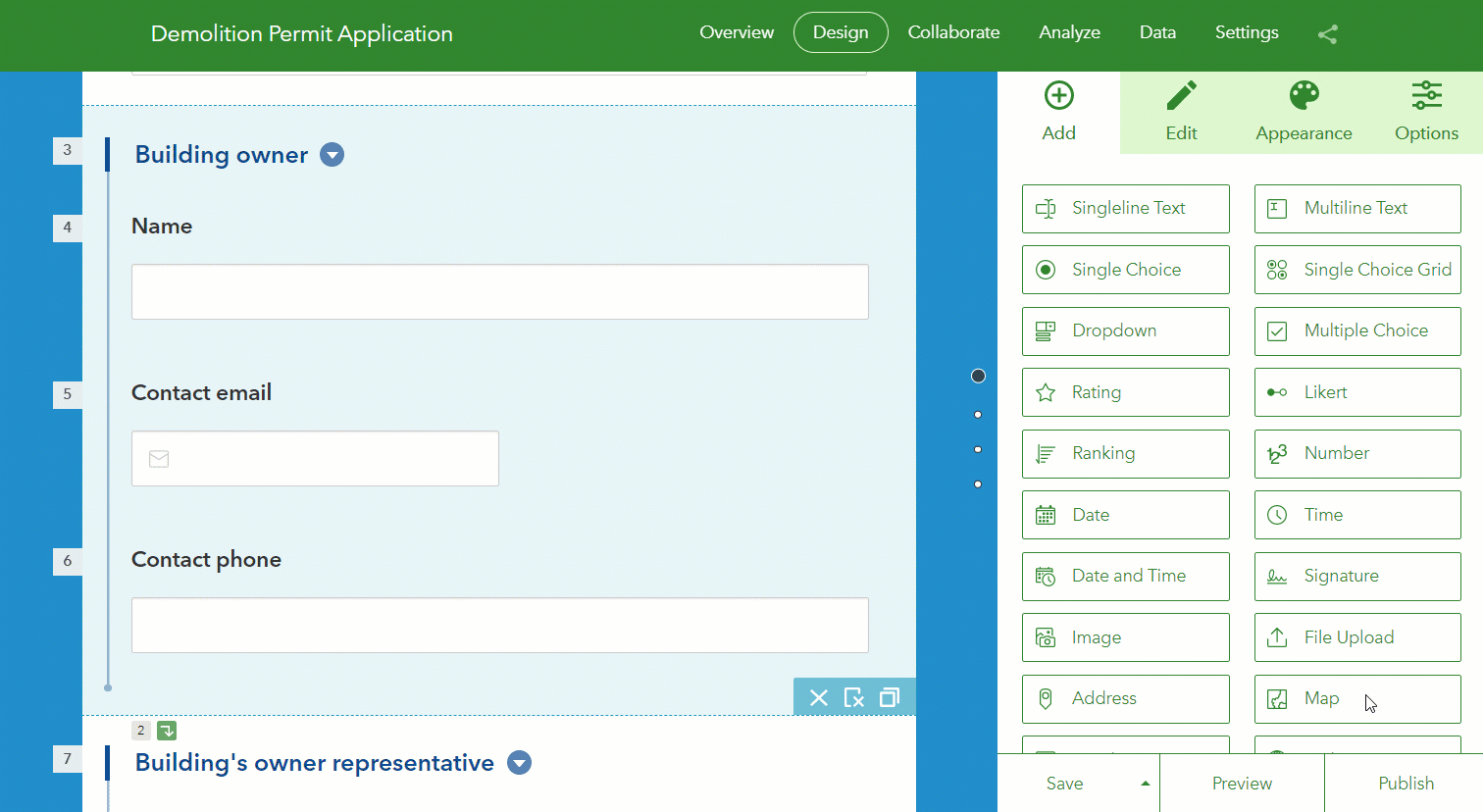Add a Likert question

pos(1357,392)
